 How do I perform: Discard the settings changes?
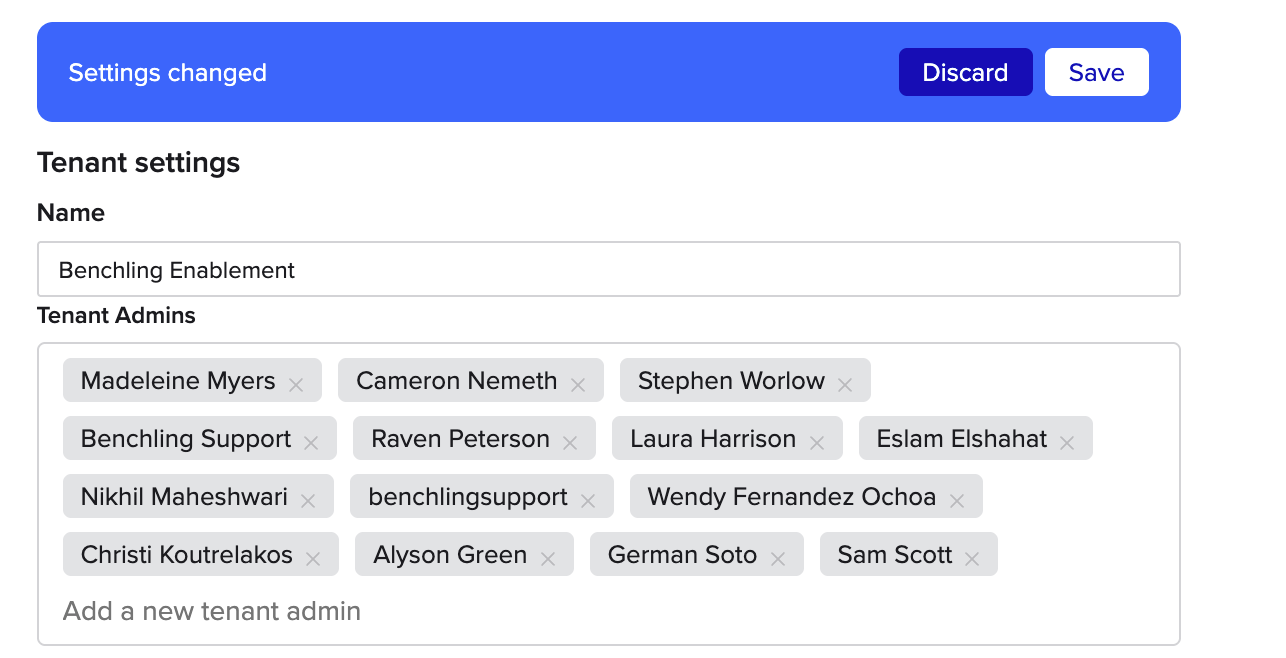pos(965,73)
